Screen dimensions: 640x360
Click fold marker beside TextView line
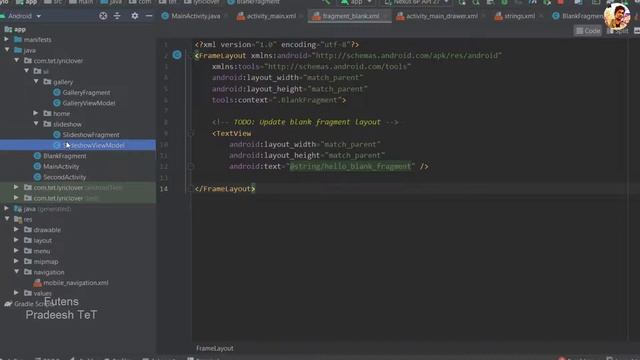[191, 133]
